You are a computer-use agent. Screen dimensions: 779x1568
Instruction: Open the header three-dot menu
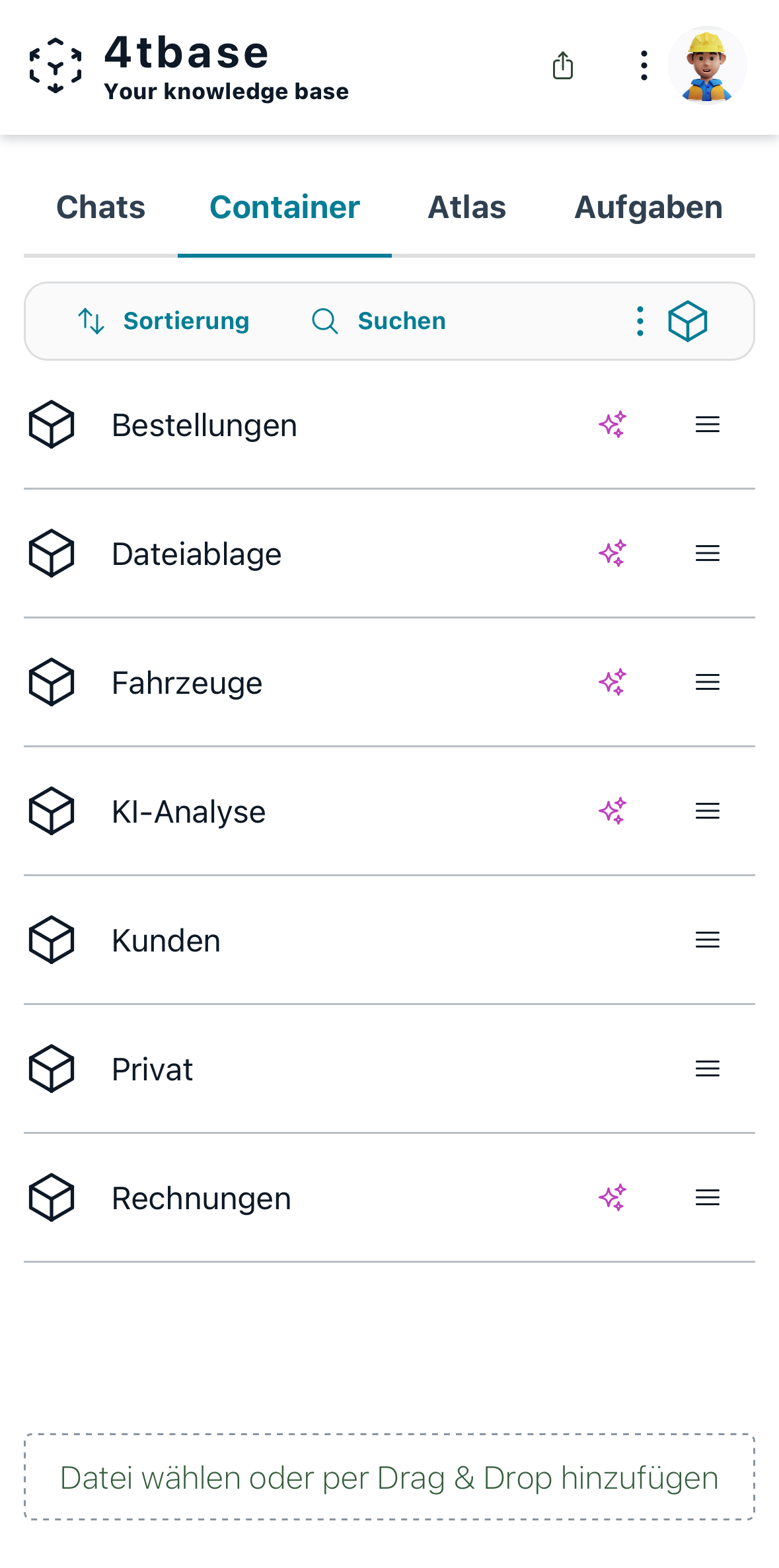[x=644, y=65]
